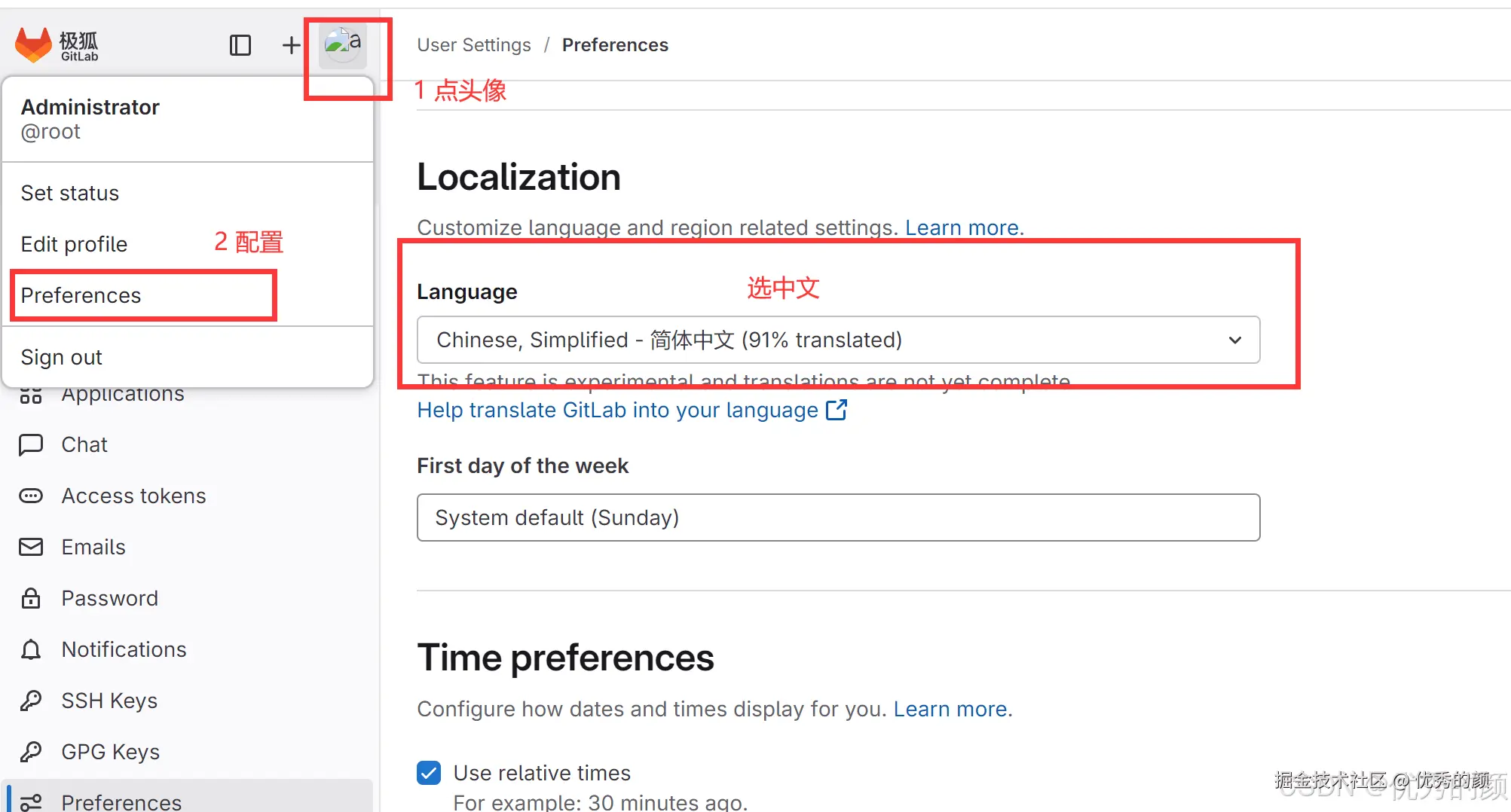The width and height of the screenshot is (1511, 812).
Task: Open the Language dropdown
Action: (838, 340)
